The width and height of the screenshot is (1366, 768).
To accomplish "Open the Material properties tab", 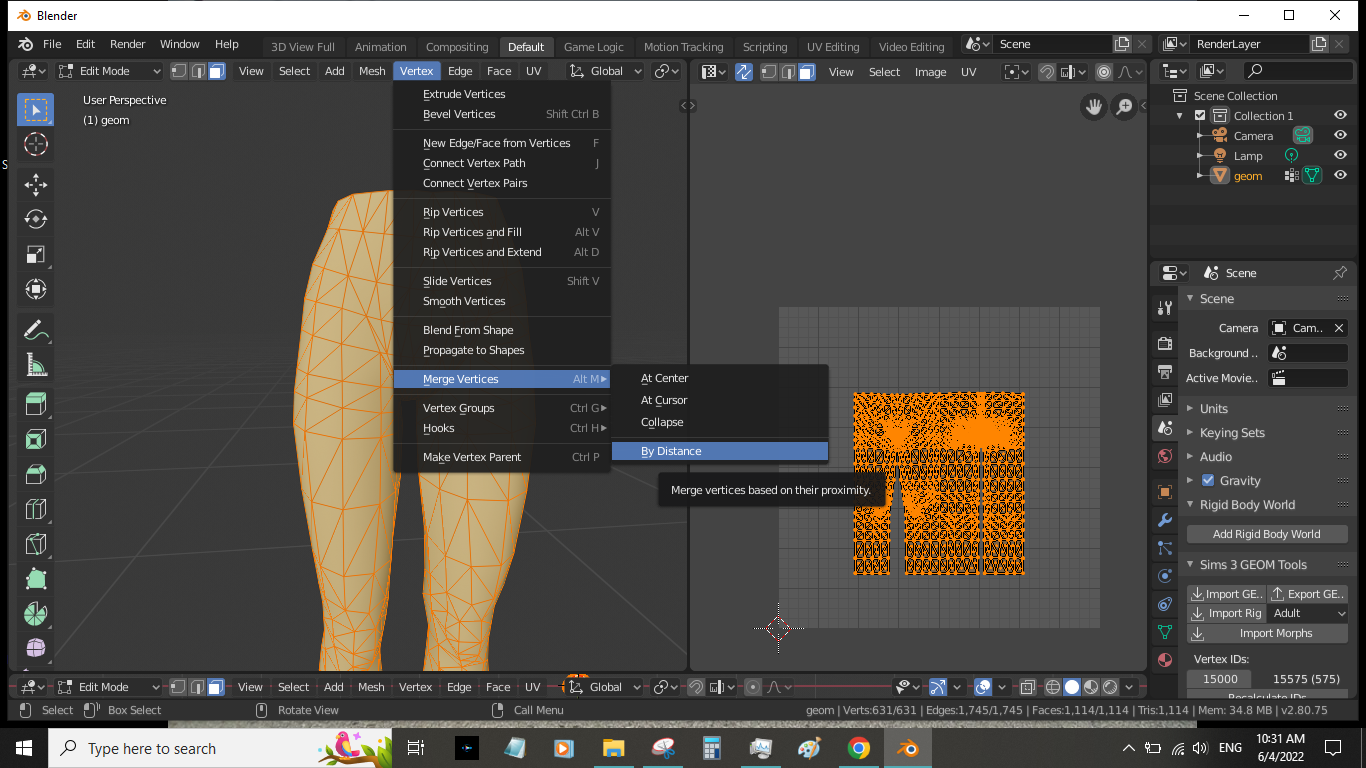I will [1164, 660].
